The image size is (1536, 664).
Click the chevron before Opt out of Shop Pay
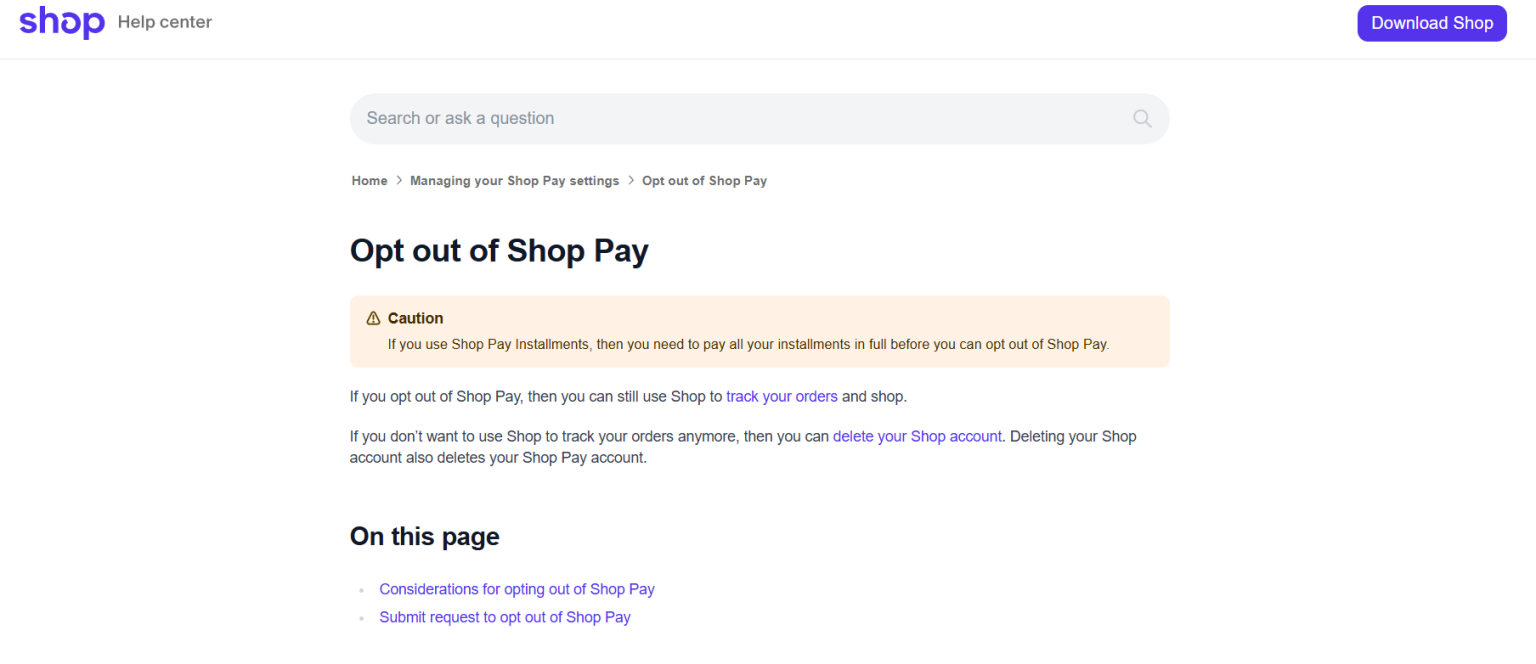pos(630,180)
